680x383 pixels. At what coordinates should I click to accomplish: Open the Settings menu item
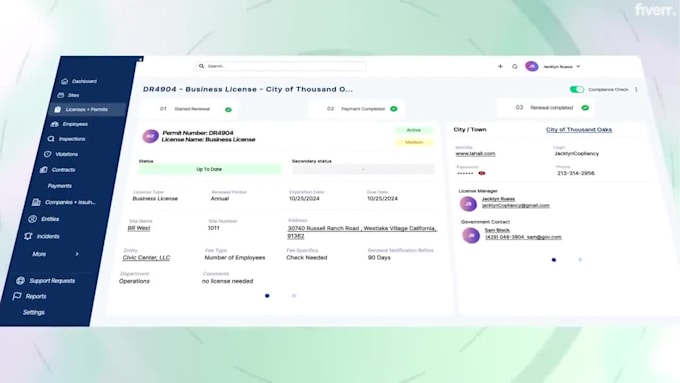(x=34, y=312)
